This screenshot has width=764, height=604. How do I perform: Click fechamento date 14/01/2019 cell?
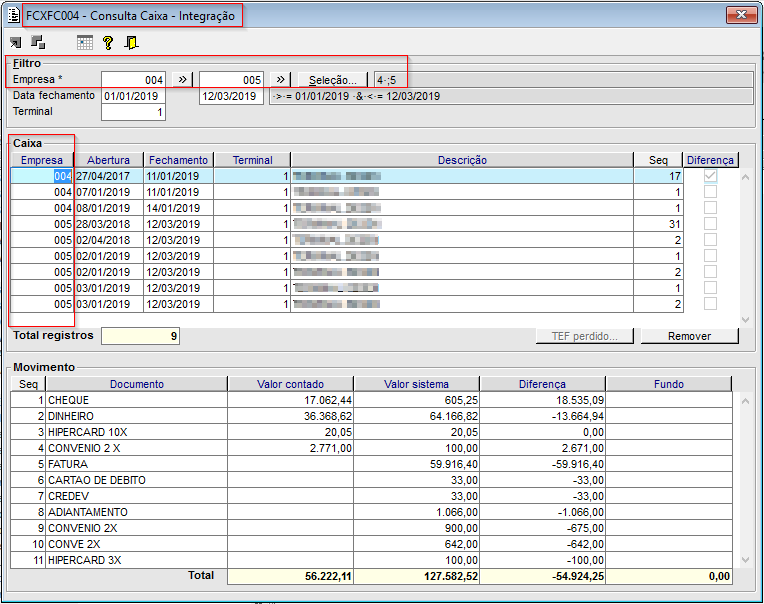pos(179,208)
